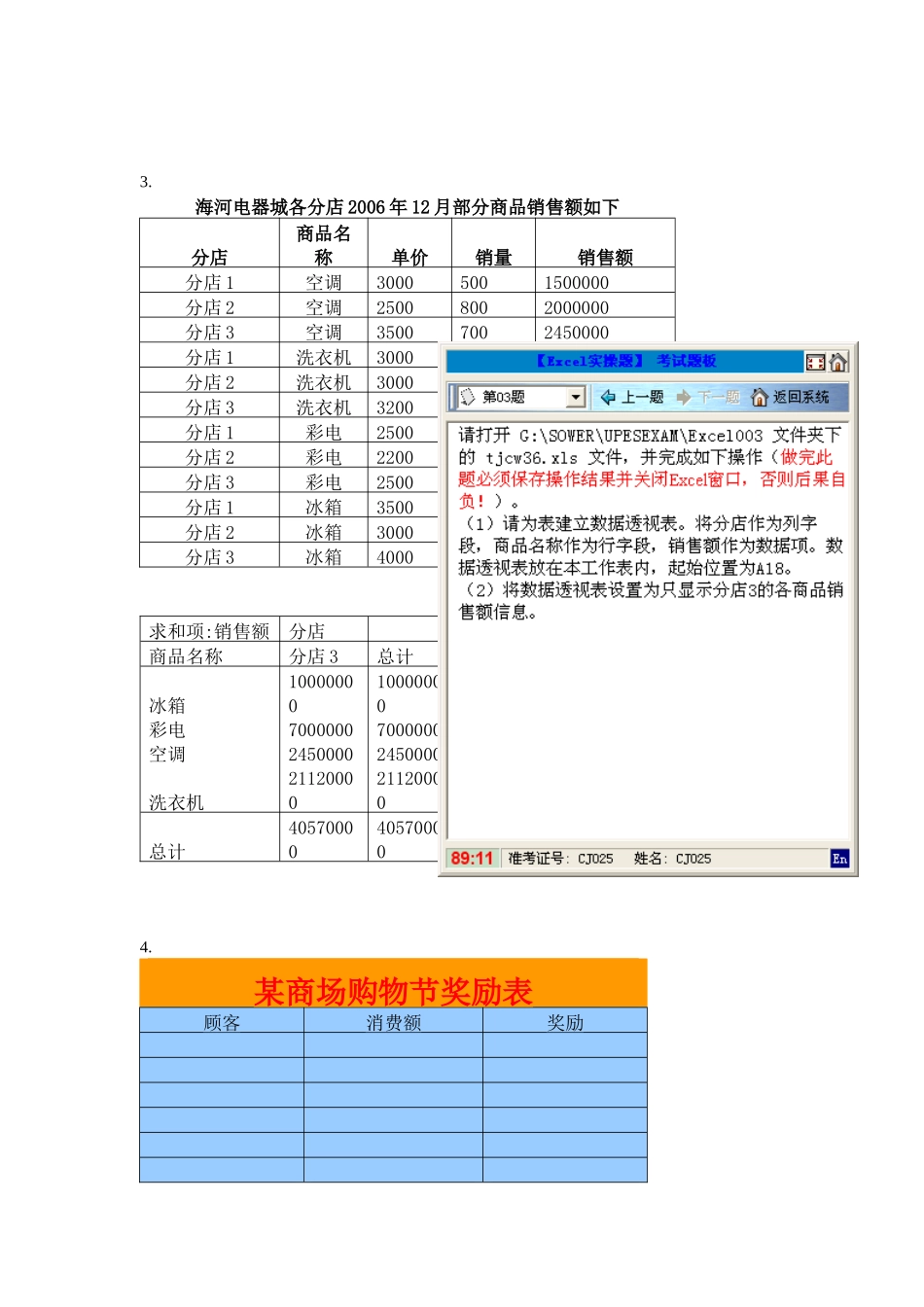Click instruction (2) about showing only 分店3
Screen dimensions: 924x1307
coord(651,601)
